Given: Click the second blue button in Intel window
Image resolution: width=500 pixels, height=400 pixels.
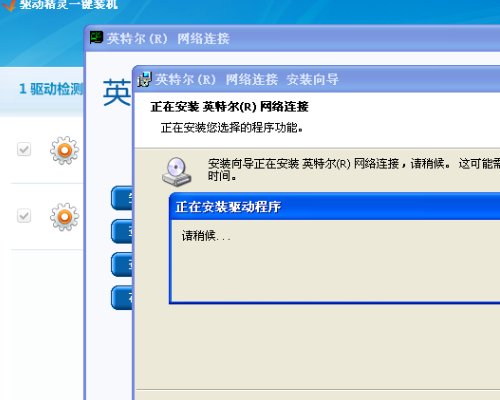Looking at the screenshot, I should click(122, 231).
